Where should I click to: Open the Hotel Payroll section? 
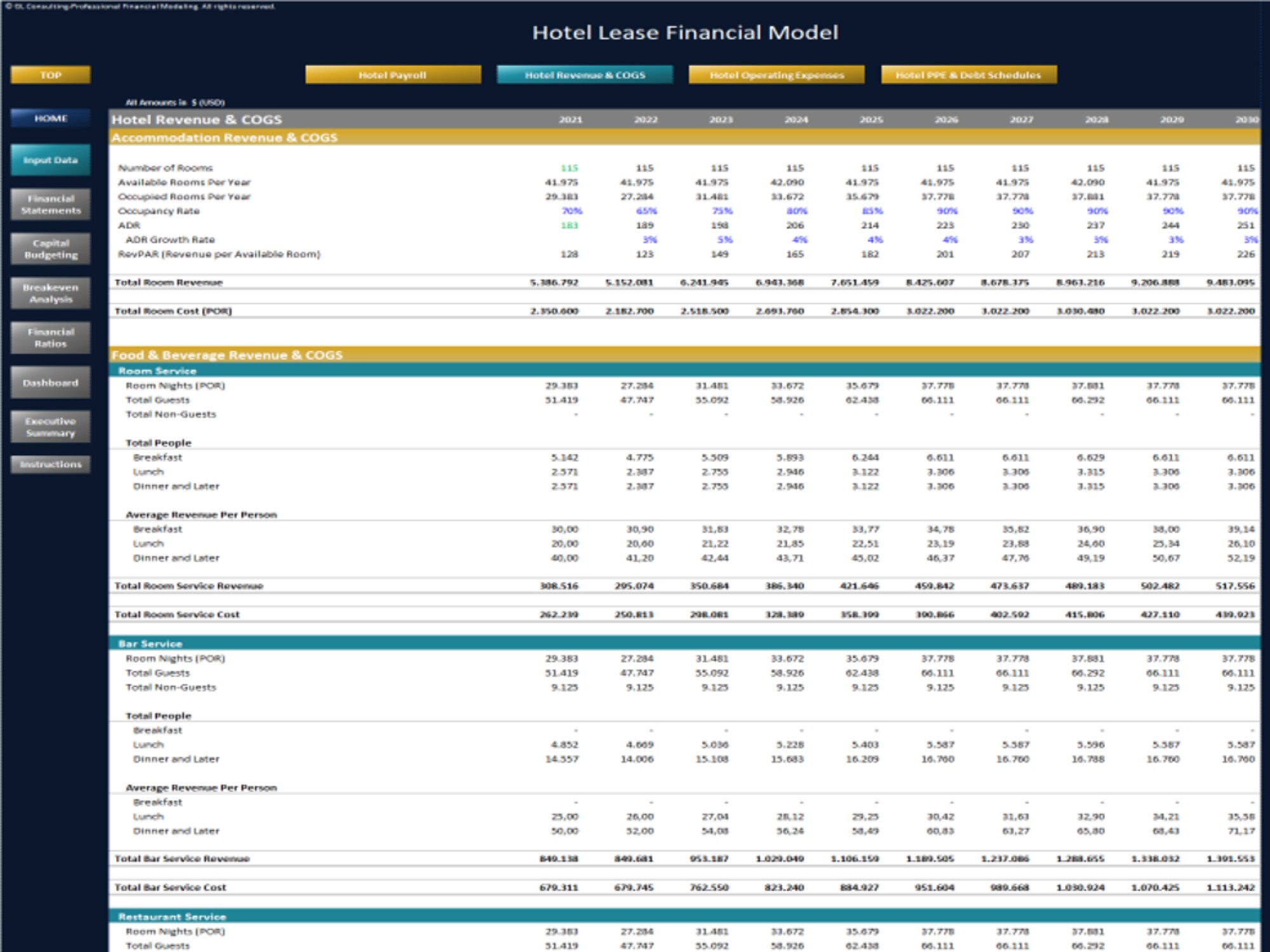(x=392, y=74)
